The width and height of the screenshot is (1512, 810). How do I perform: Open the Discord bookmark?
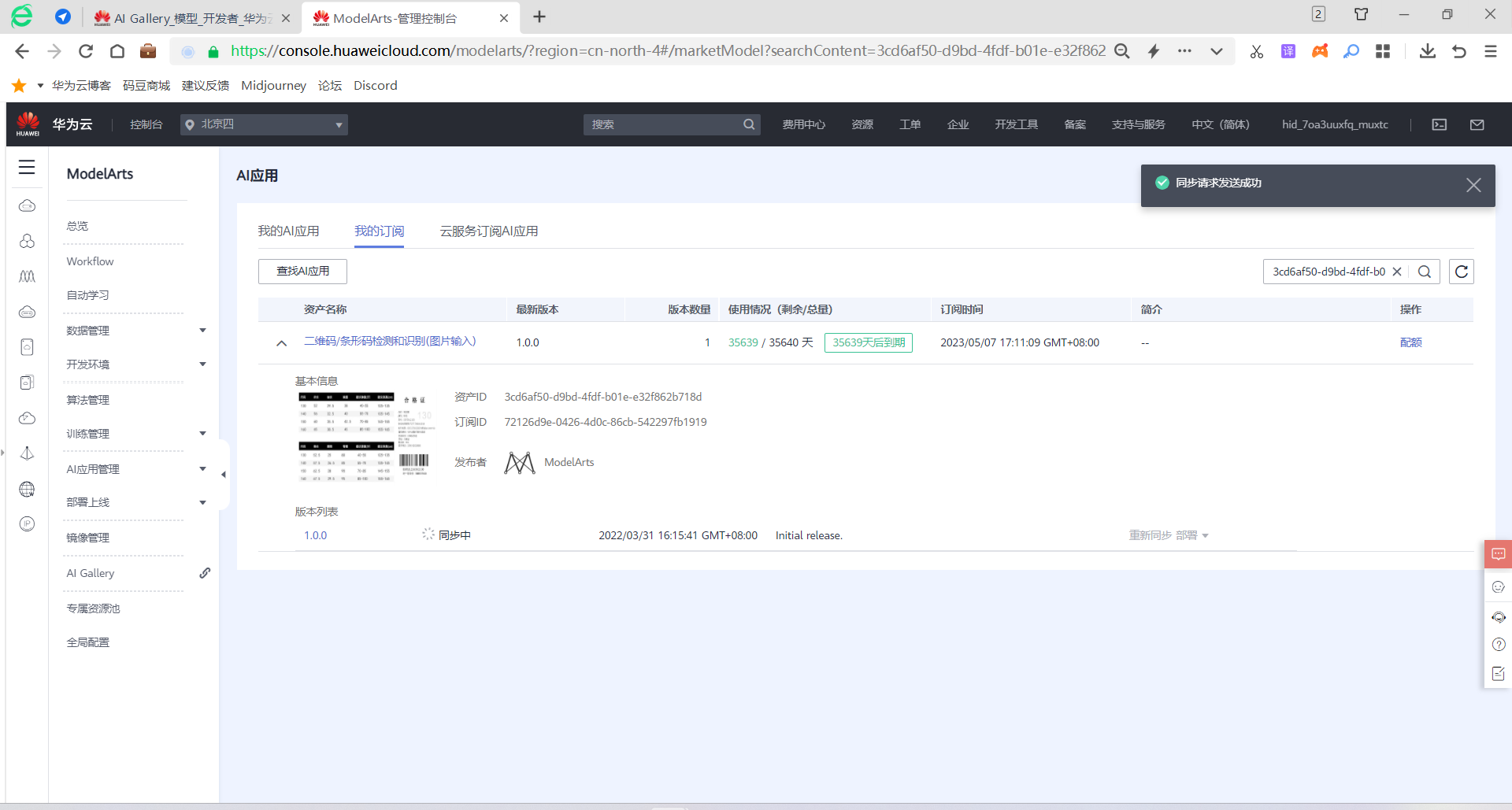375,85
